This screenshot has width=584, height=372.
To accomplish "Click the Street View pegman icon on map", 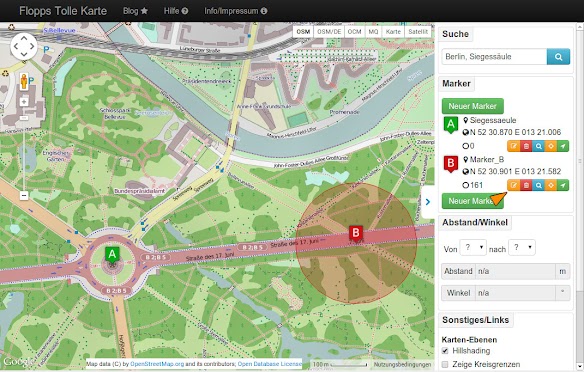I will (x=24, y=81).
